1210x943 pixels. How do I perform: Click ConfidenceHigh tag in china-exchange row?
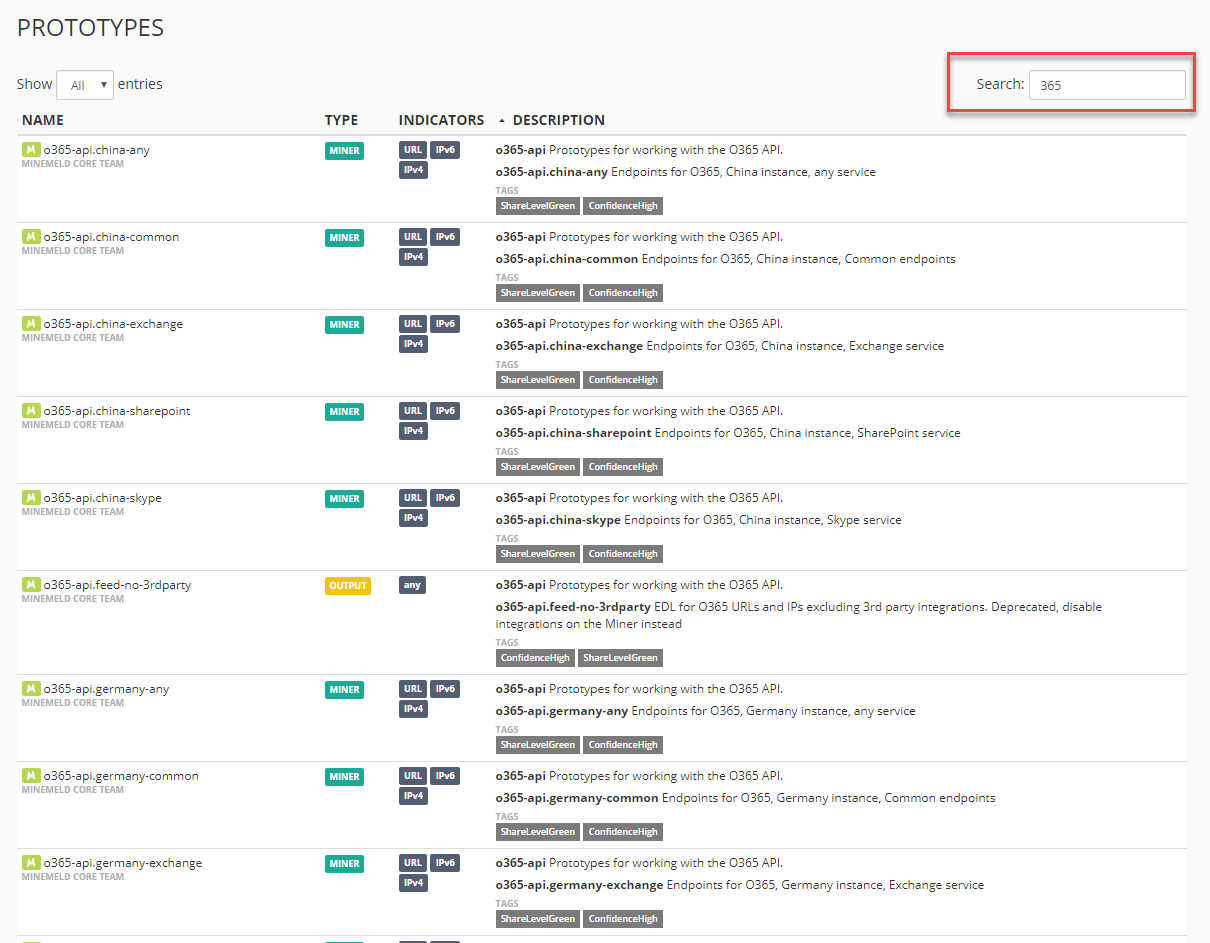click(x=623, y=380)
